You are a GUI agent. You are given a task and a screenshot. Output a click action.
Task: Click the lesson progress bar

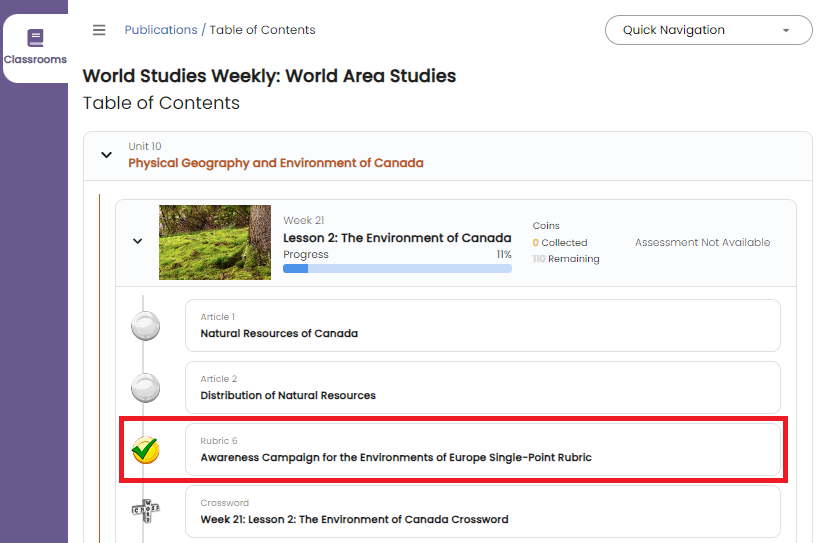397,268
